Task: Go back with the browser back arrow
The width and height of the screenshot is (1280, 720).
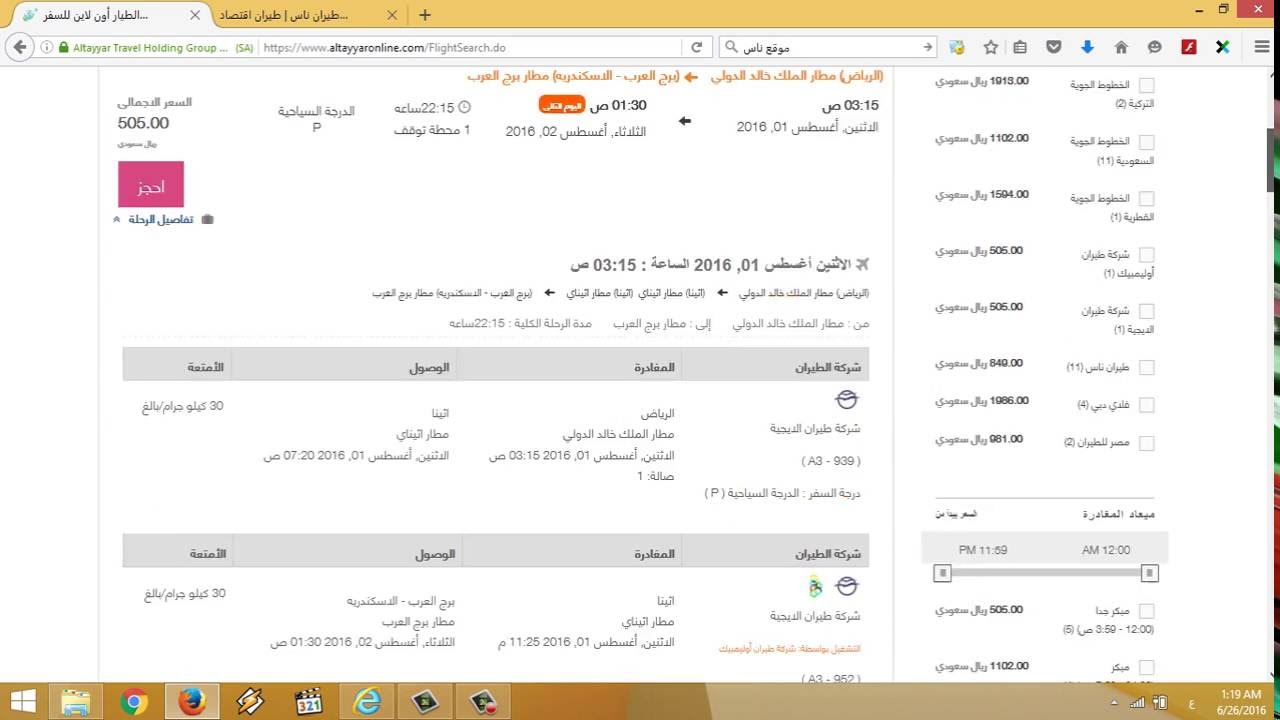Action: pos(19,47)
